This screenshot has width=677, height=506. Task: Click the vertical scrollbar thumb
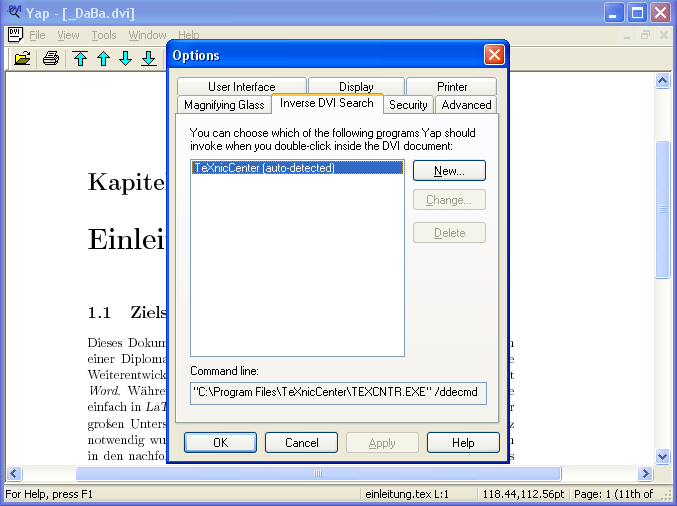pos(662,210)
